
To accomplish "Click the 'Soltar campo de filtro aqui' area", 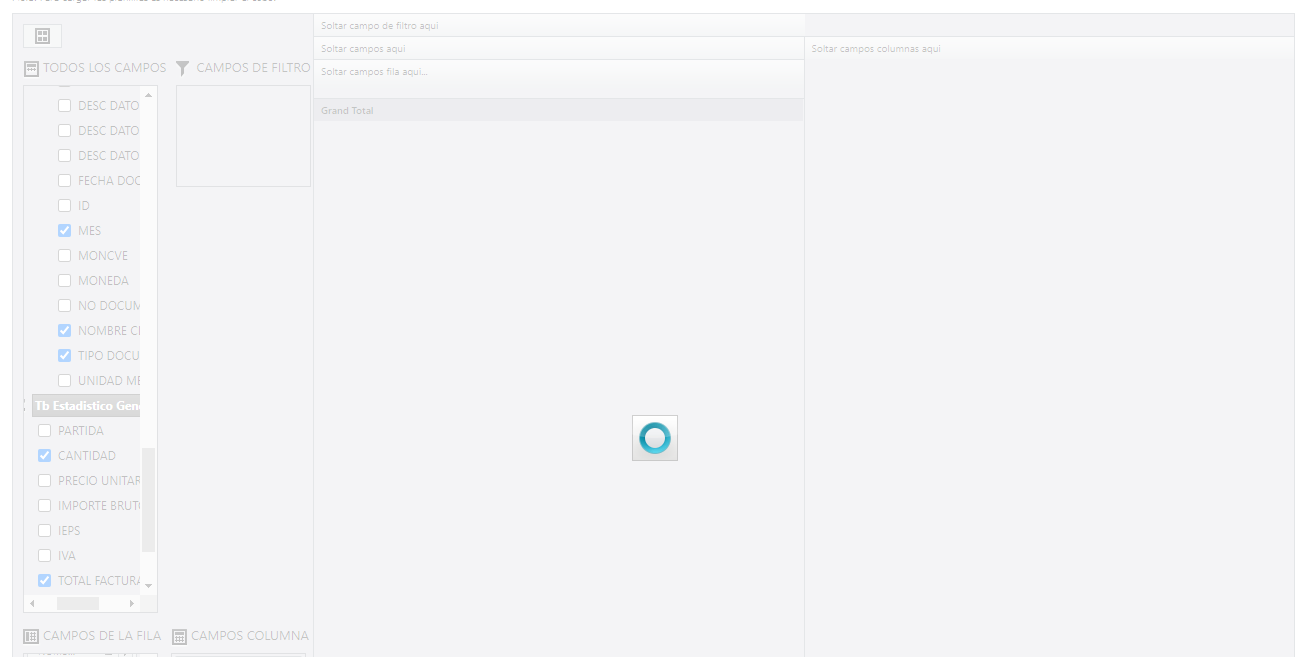I will [x=559, y=25].
